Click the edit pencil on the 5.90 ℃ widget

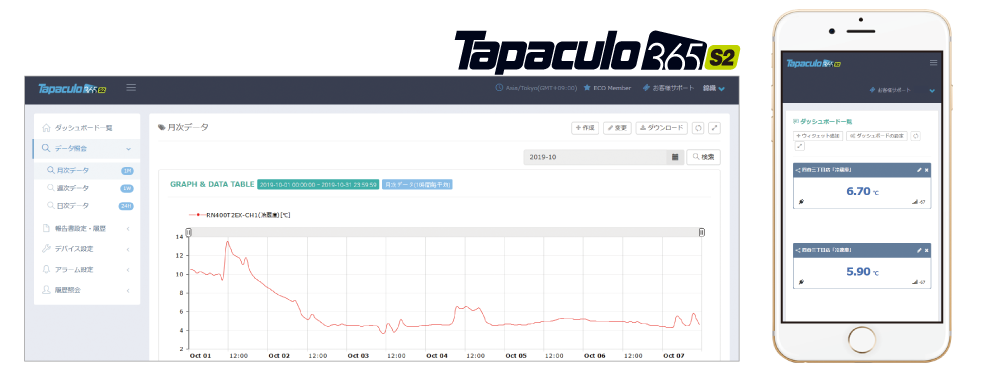(919, 250)
